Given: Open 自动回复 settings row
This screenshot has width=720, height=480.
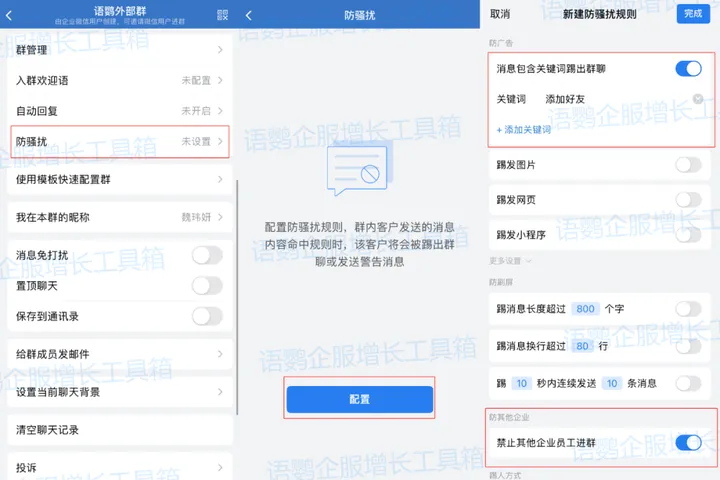Looking at the screenshot, I should (119, 110).
